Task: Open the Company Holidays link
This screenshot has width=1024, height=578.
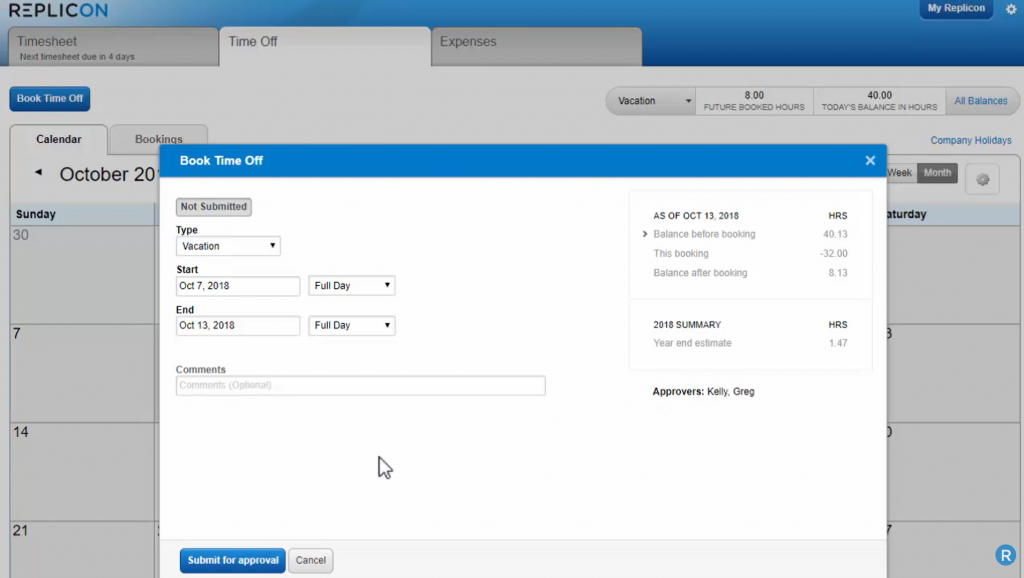Action: click(971, 141)
